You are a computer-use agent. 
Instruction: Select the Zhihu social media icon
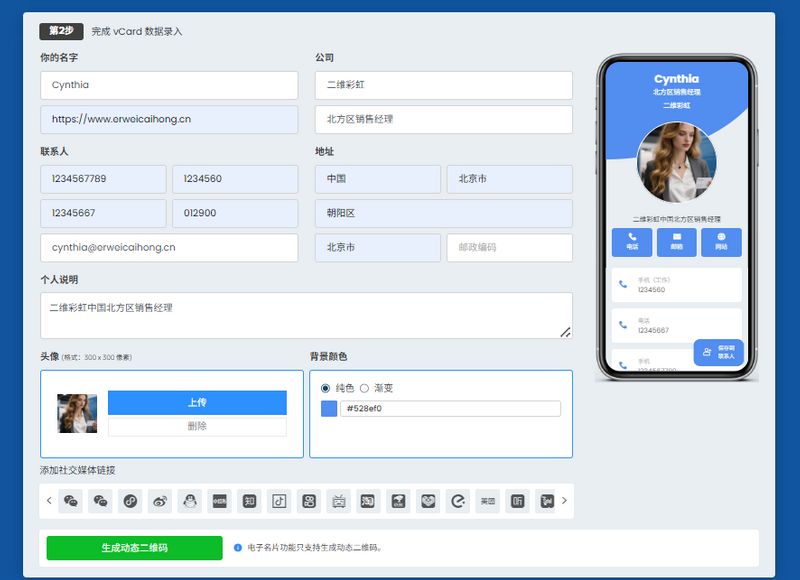249,501
